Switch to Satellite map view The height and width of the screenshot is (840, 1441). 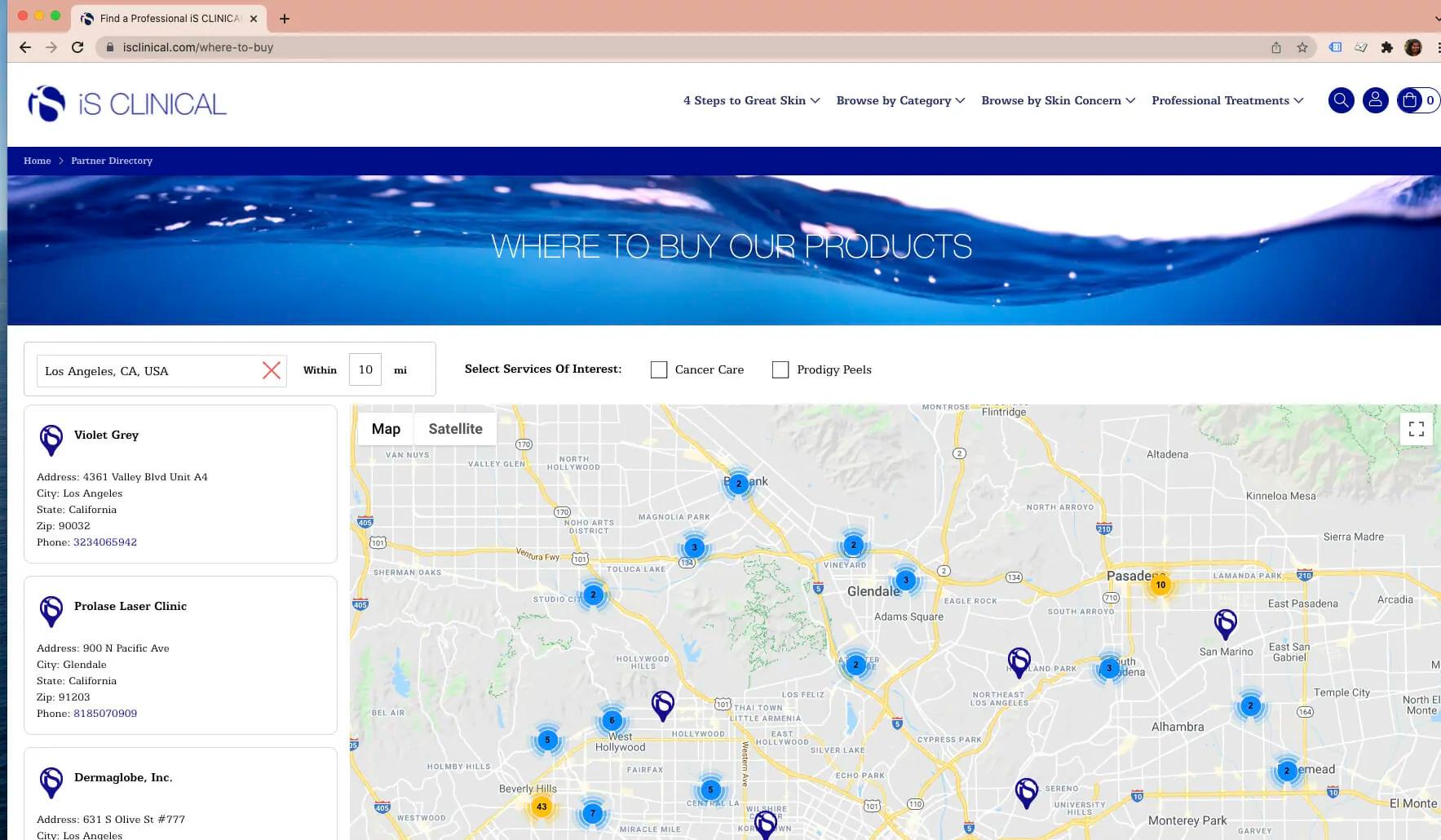pos(455,428)
